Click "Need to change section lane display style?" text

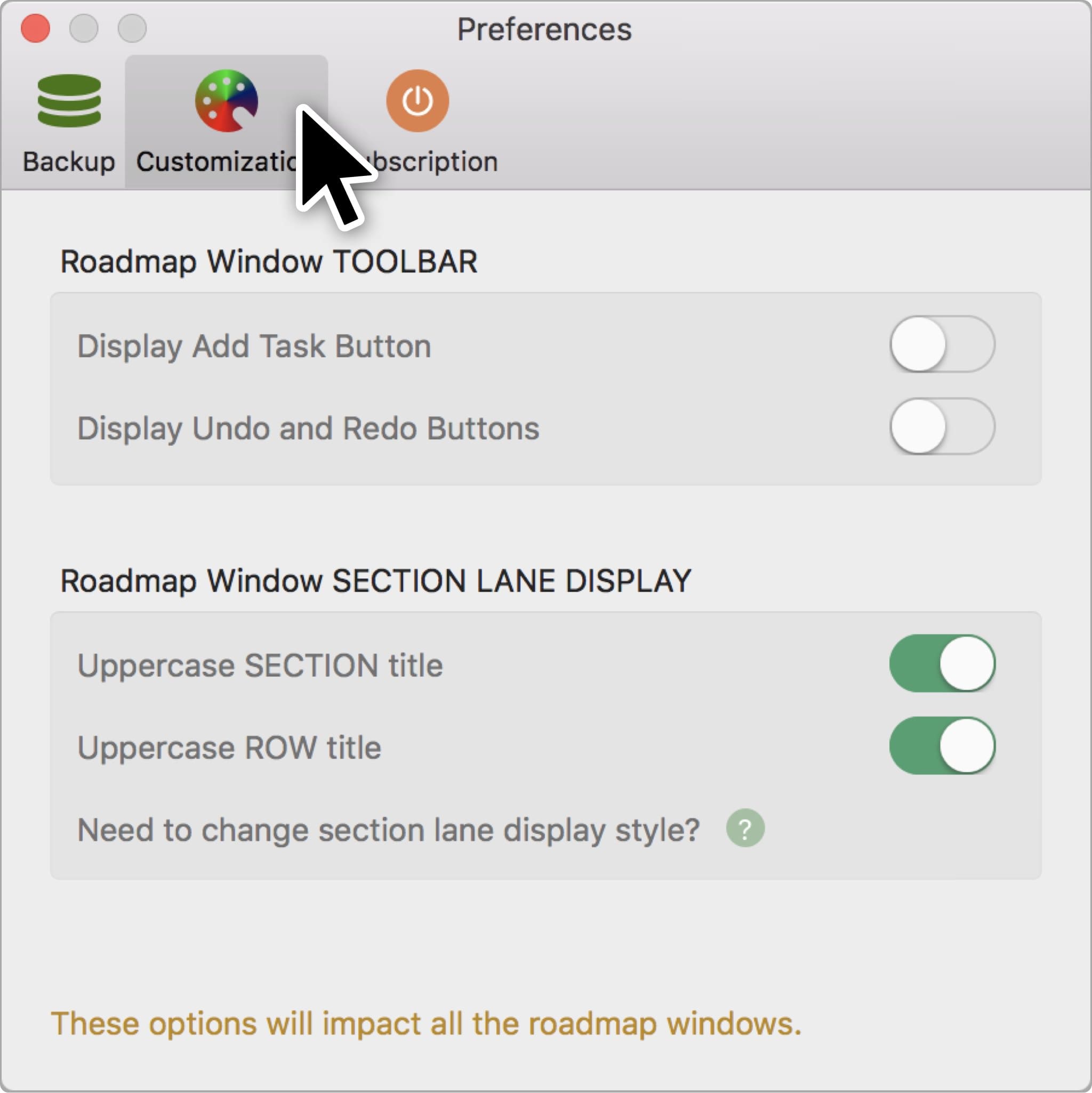pos(388,830)
